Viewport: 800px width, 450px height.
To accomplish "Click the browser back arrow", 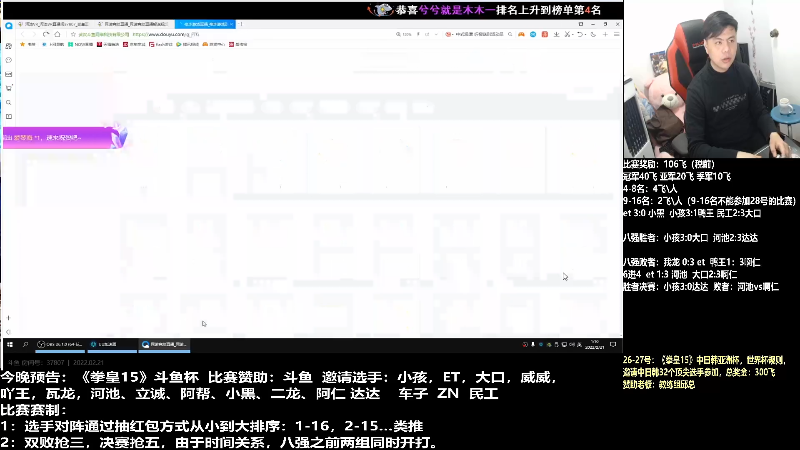I will tap(22, 34).
